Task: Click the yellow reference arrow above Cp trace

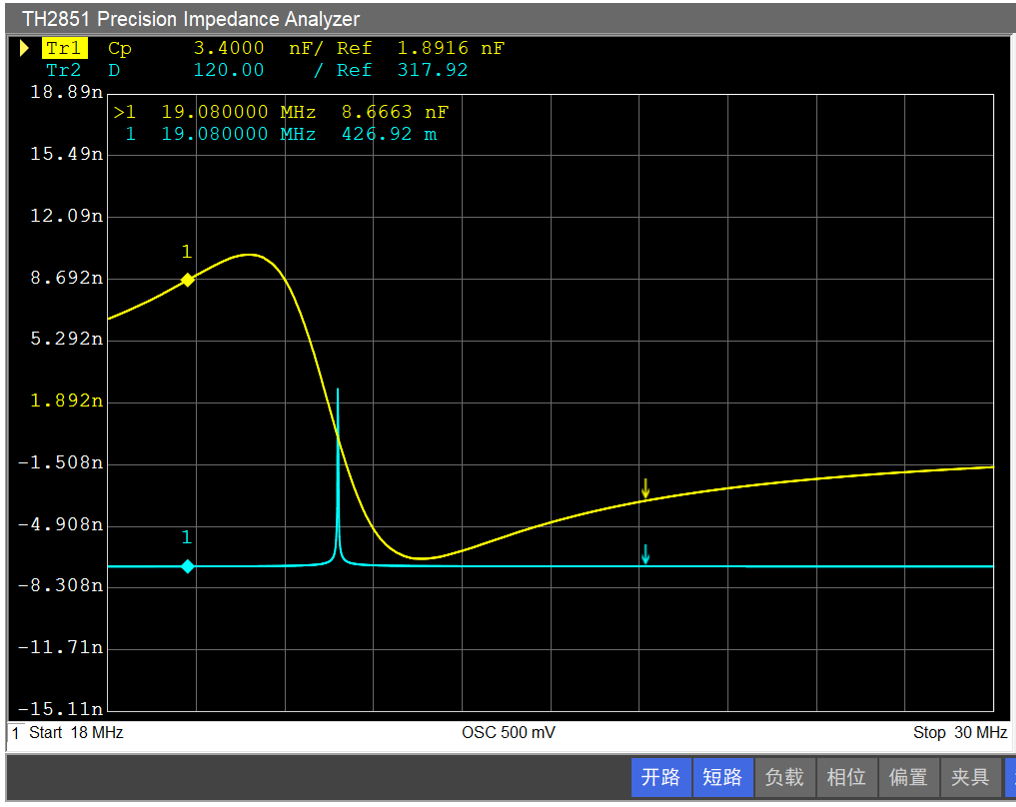Action: coord(645,488)
